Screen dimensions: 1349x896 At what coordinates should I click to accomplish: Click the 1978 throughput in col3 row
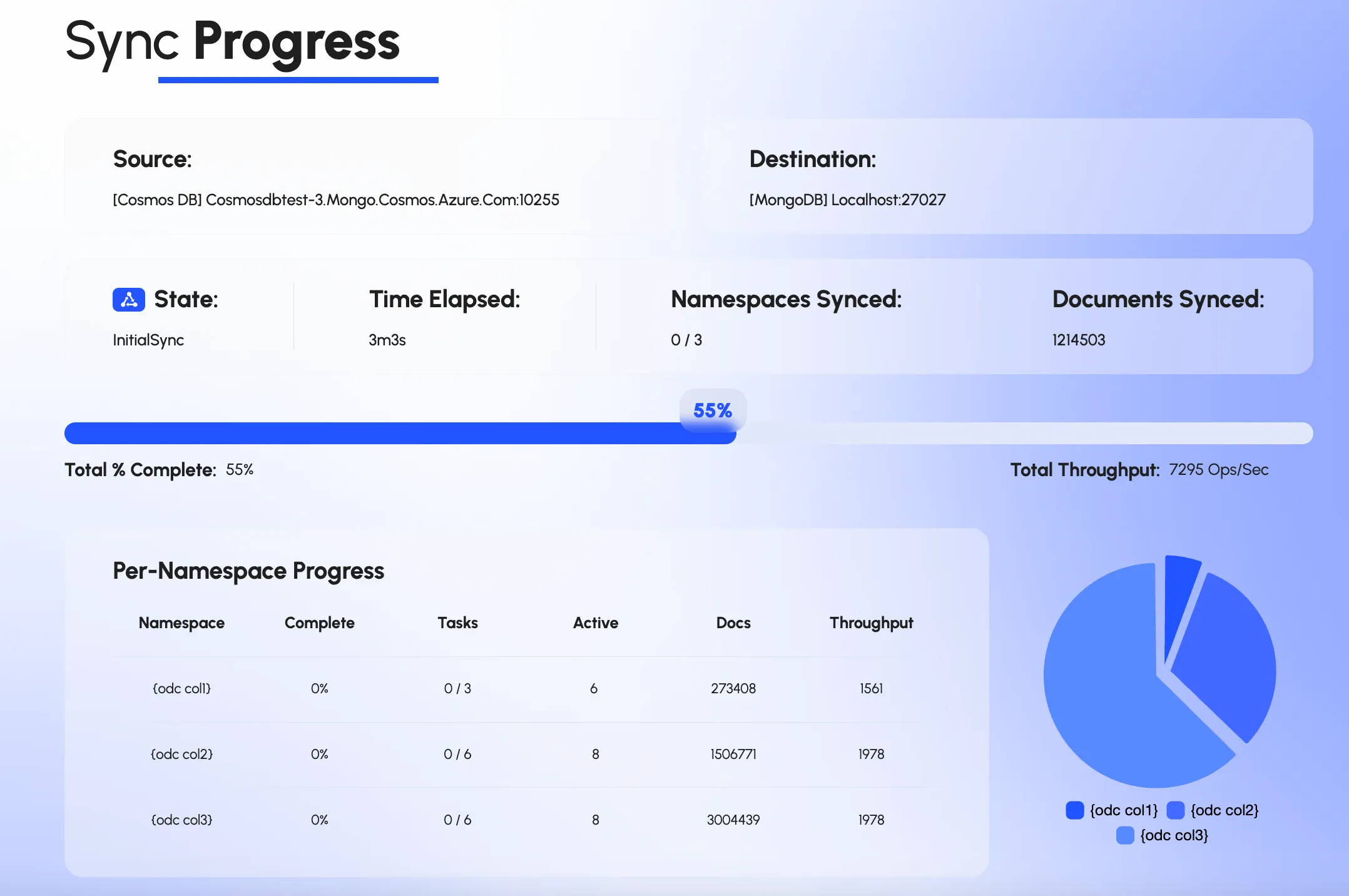pos(872,820)
